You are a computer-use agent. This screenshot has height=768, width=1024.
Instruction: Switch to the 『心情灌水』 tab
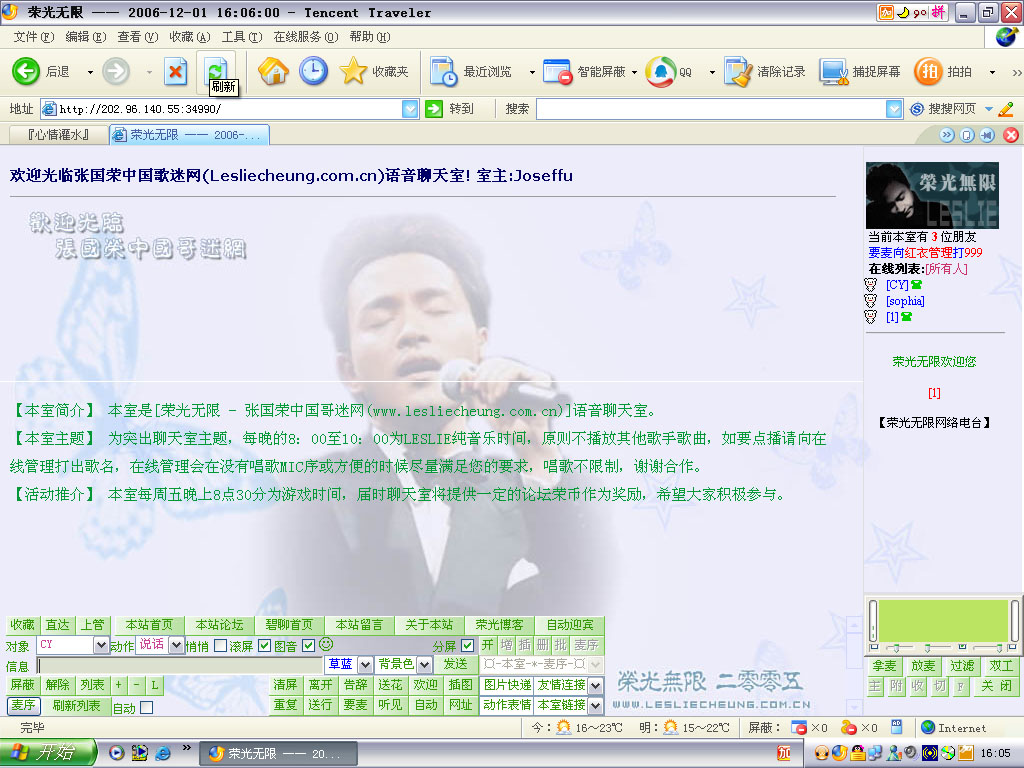pyautogui.click(x=58, y=135)
